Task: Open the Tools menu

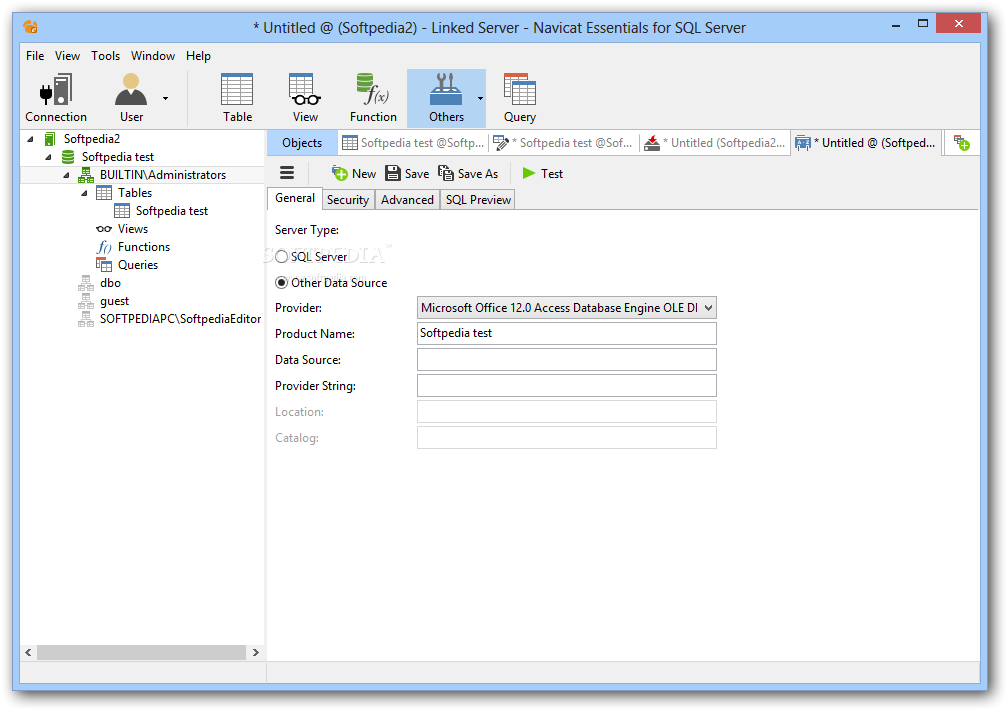Action: [x=105, y=56]
